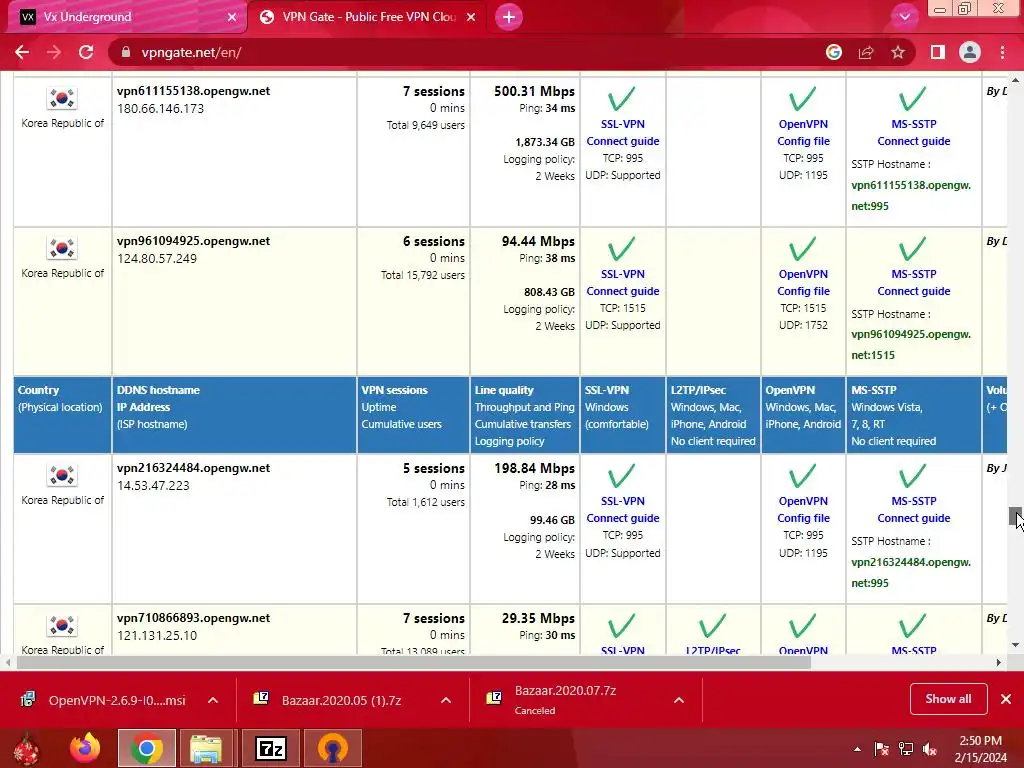Screen dimensions: 1024x768
Task: Go back to the previous page
Action: 22,52
